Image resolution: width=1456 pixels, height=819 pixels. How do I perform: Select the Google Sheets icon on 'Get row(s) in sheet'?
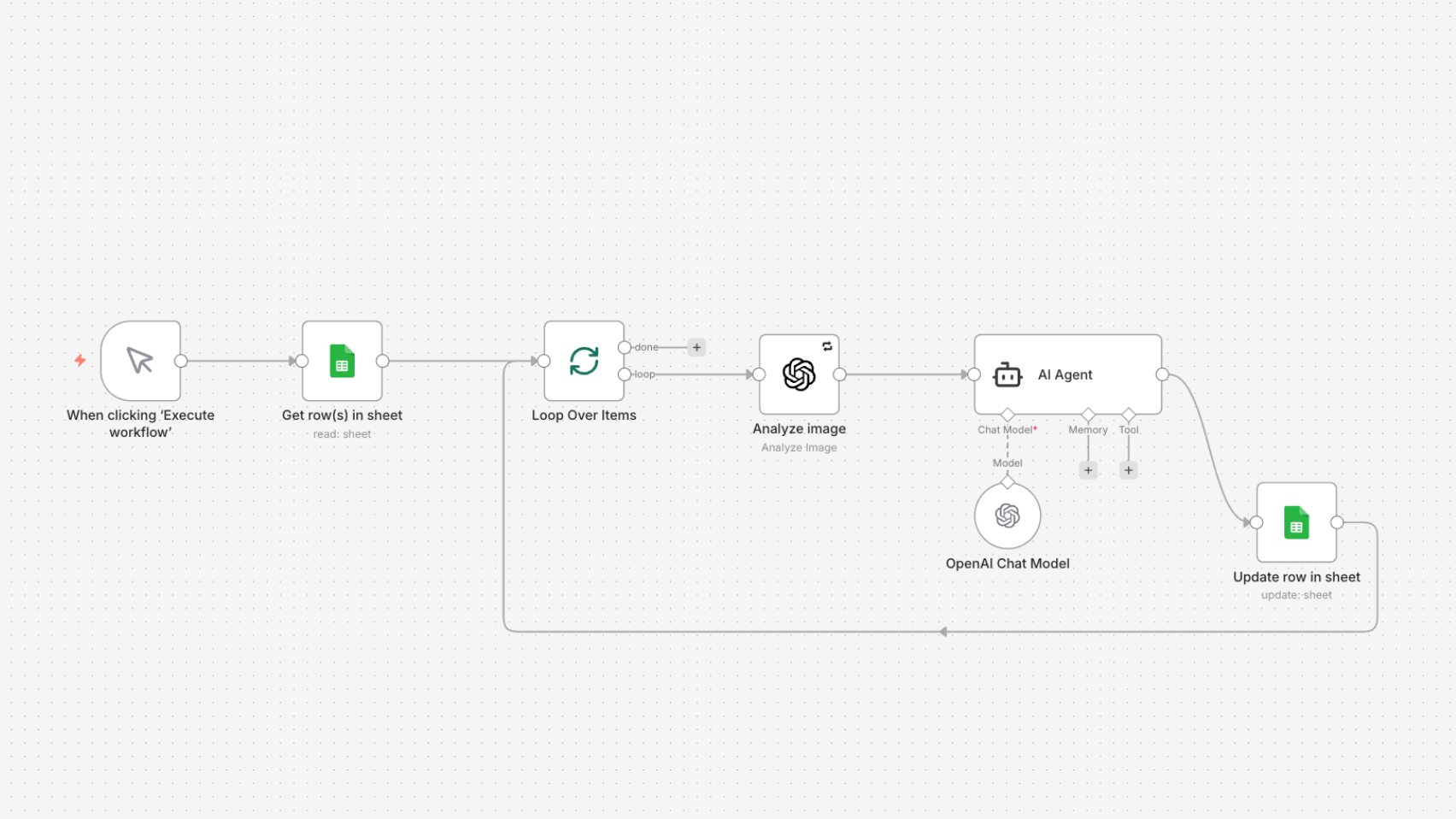tap(342, 362)
